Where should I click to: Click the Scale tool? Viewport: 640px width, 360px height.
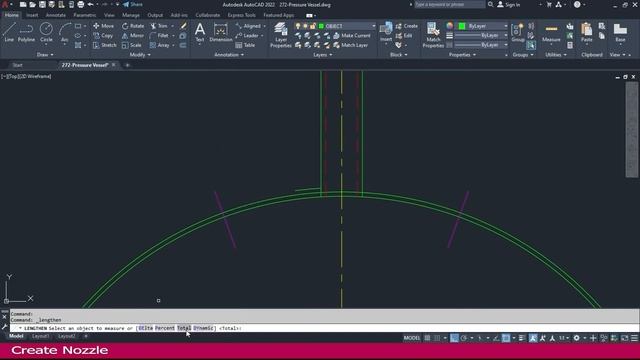click(x=131, y=45)
